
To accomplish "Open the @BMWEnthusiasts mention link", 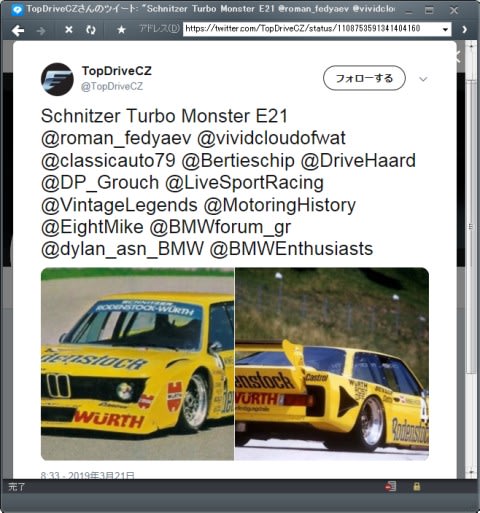I will click(291, 249).
